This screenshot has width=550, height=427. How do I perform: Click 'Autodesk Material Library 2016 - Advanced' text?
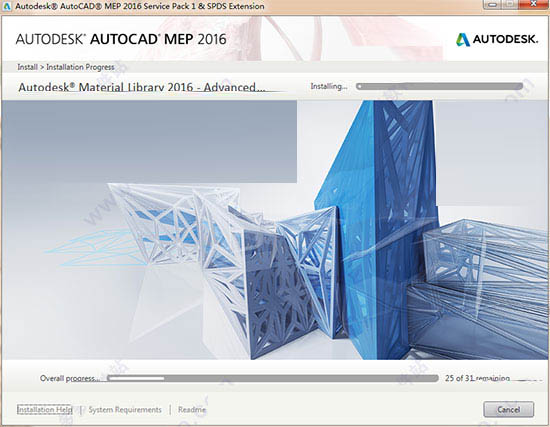[142, 87]
